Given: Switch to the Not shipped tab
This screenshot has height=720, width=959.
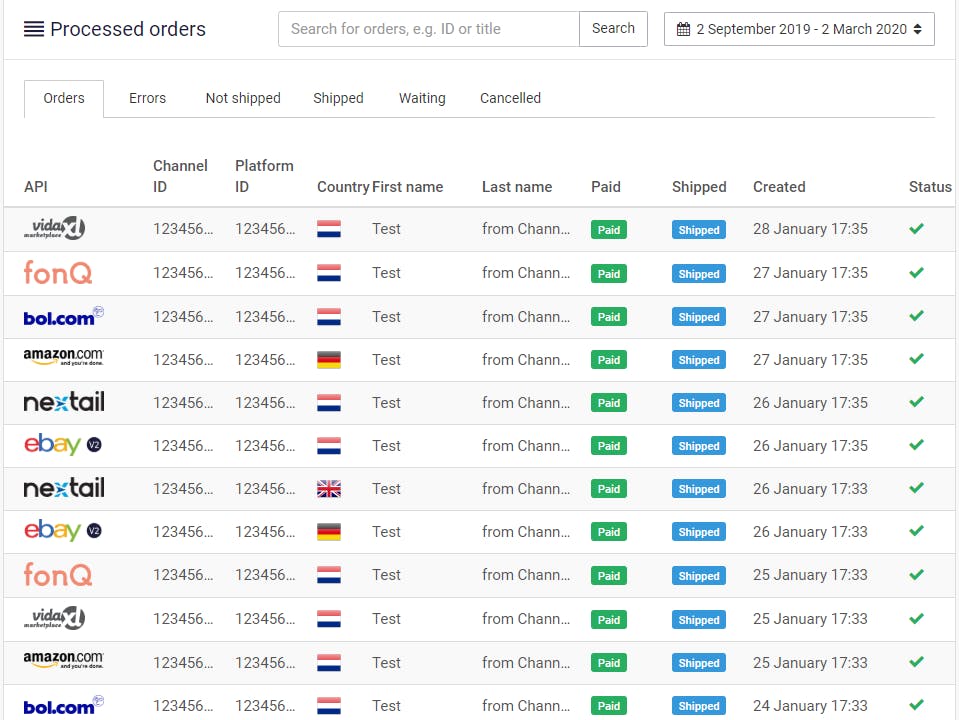Looking at the screenshot, I should [243, 98].
